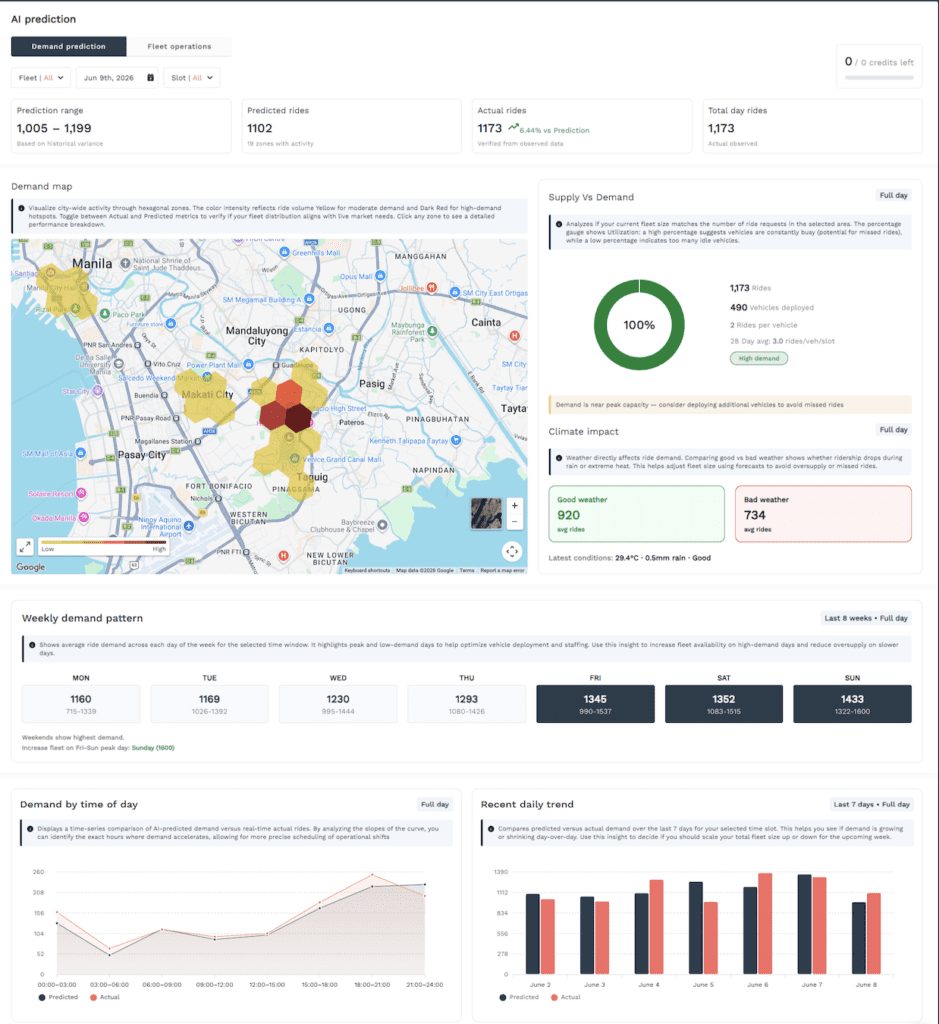
Task: Select the THU demand card
Action: [x=467, y=704]
